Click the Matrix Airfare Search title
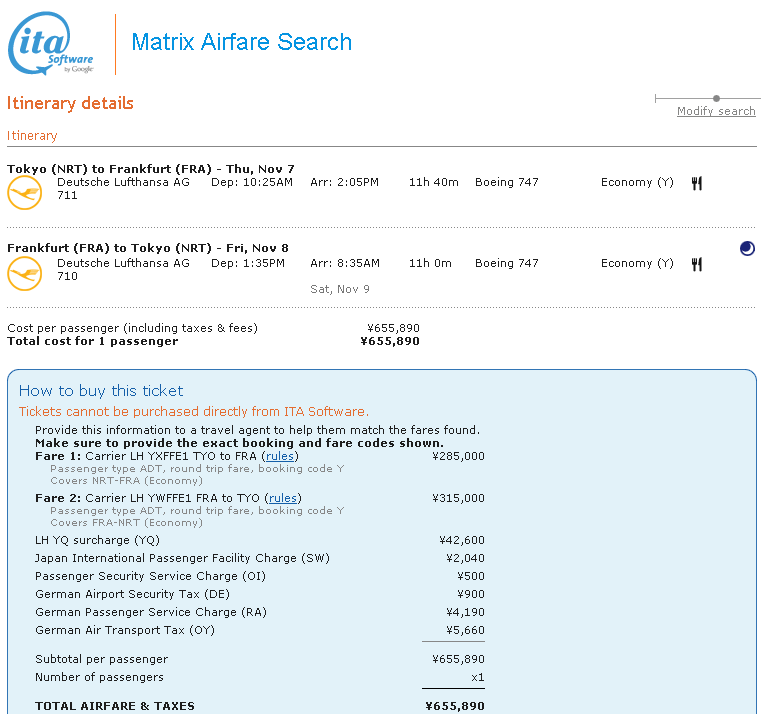 [242, 42]
